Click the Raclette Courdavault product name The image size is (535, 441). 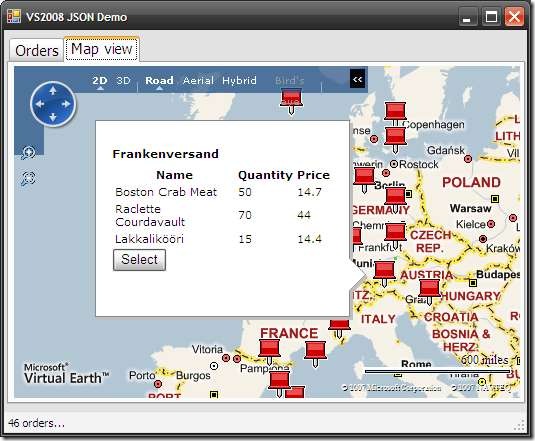150,215
